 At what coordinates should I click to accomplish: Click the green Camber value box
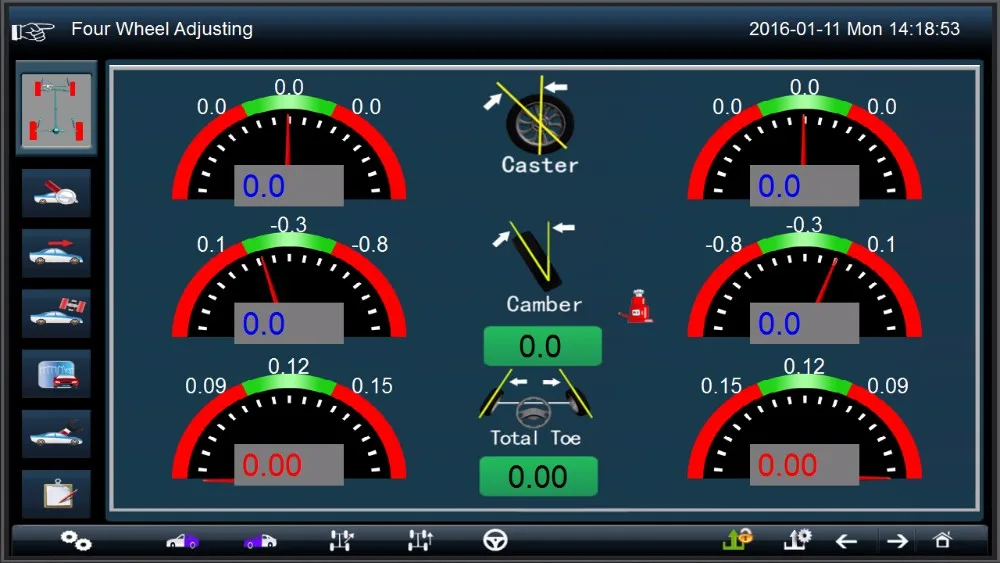542,347
